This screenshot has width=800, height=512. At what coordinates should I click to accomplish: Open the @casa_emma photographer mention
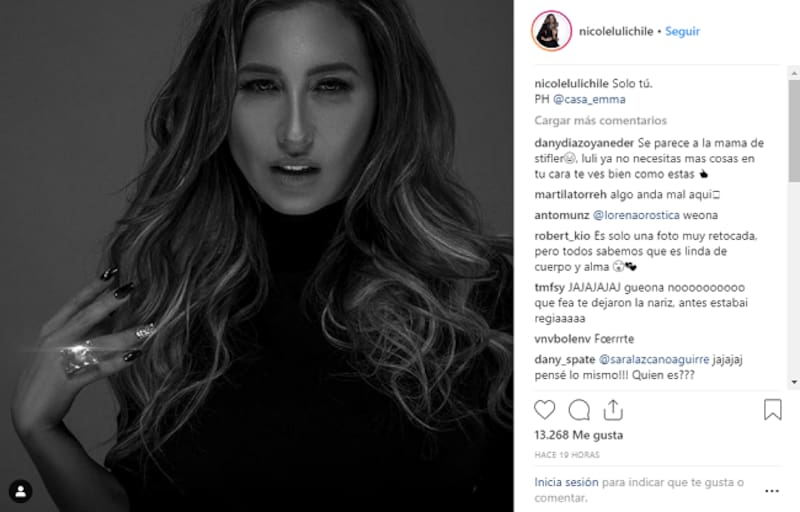(589, 99)
